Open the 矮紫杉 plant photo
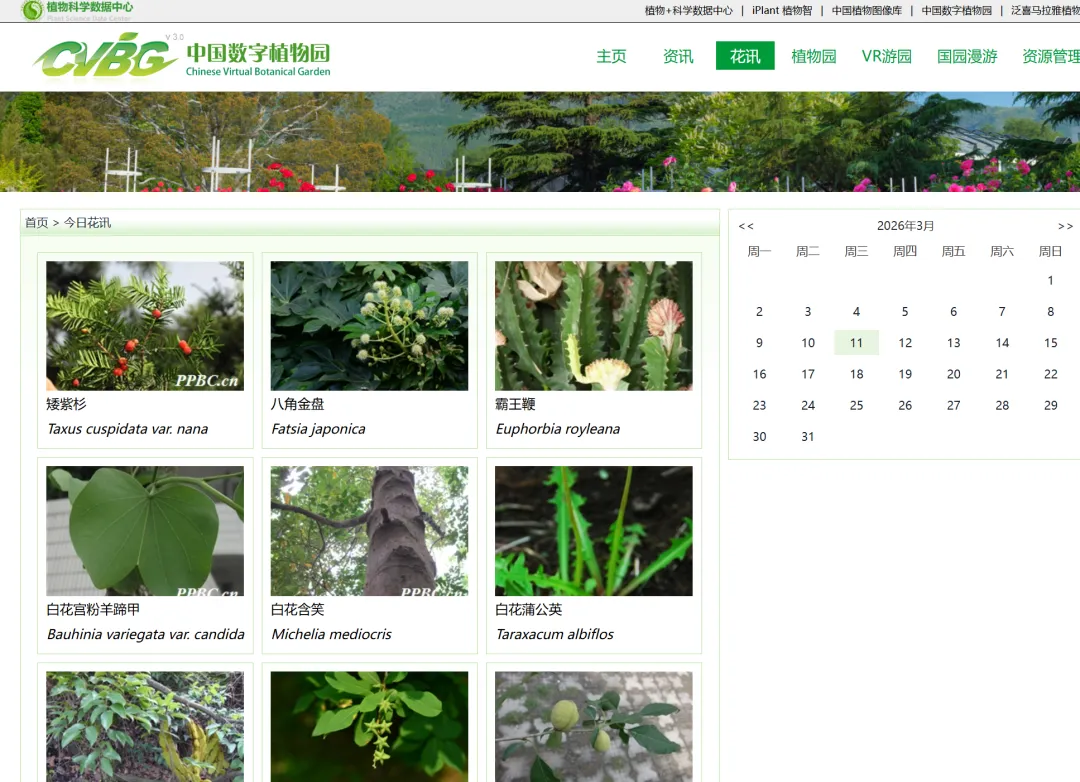Image resolution: width=1080 pixels, height=782 pixels. tap(145, 326)
